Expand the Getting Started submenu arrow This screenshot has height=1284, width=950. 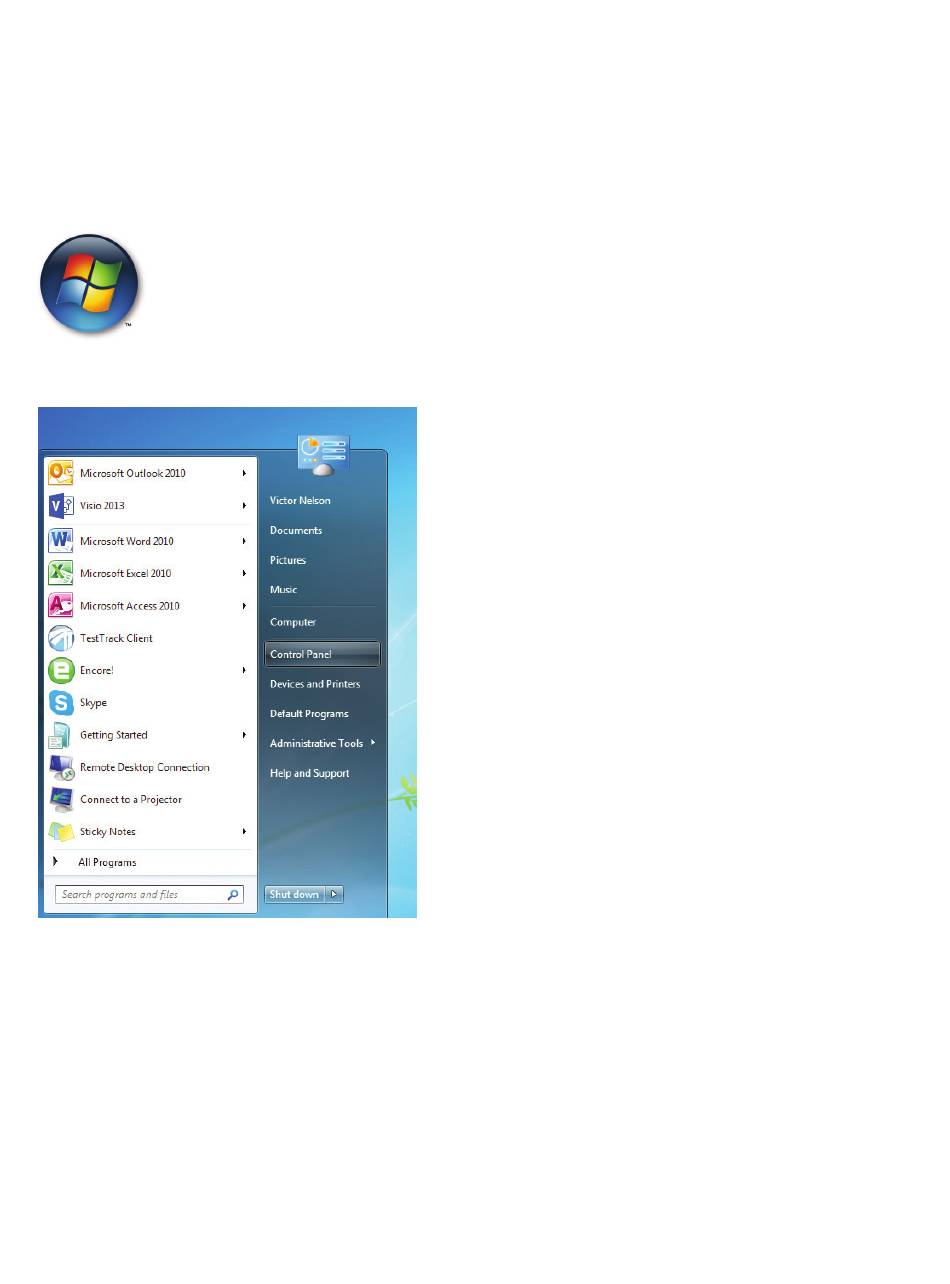point(244,735)
